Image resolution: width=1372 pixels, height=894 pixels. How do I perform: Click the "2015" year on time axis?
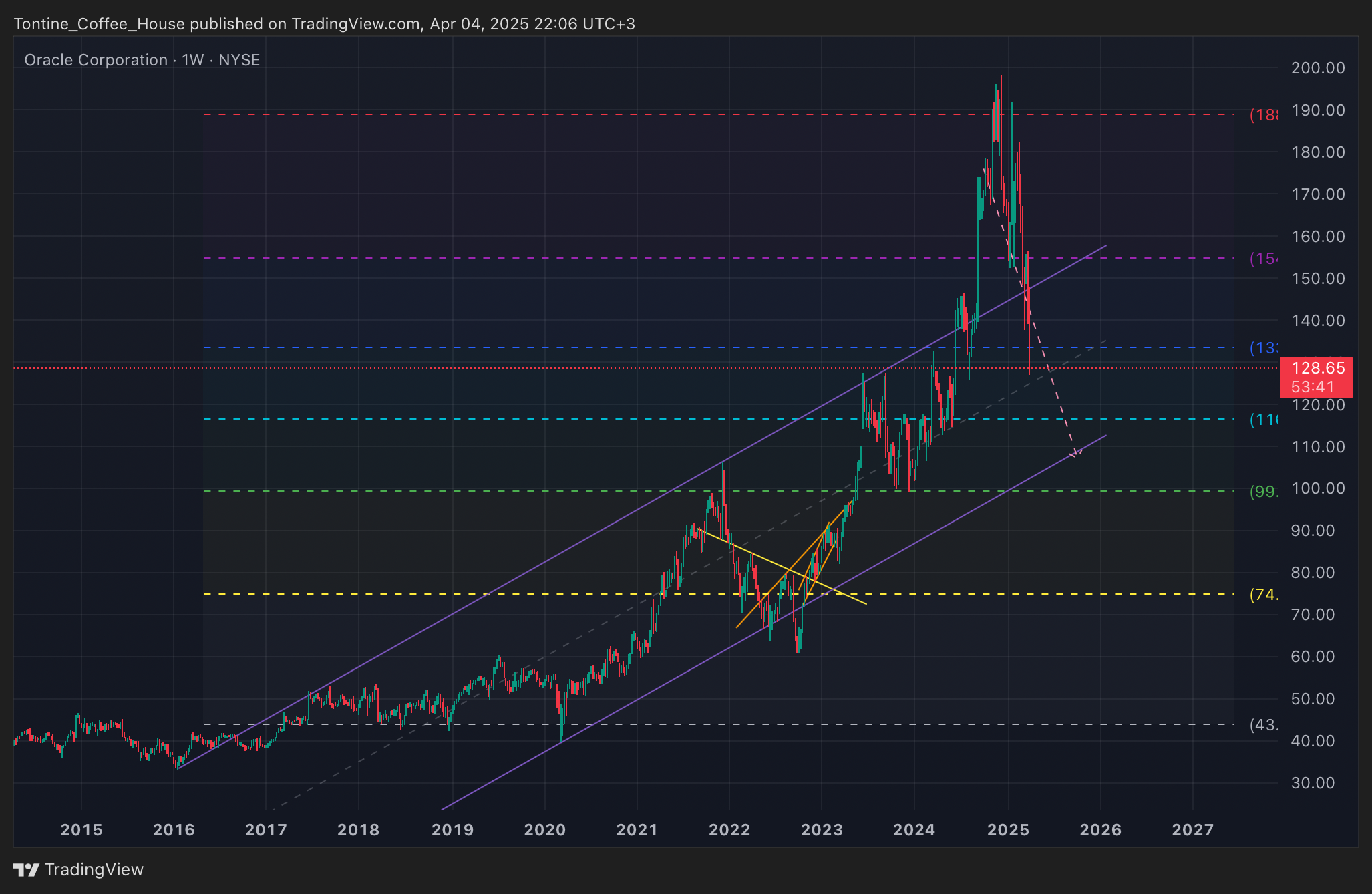click(81, 830)
